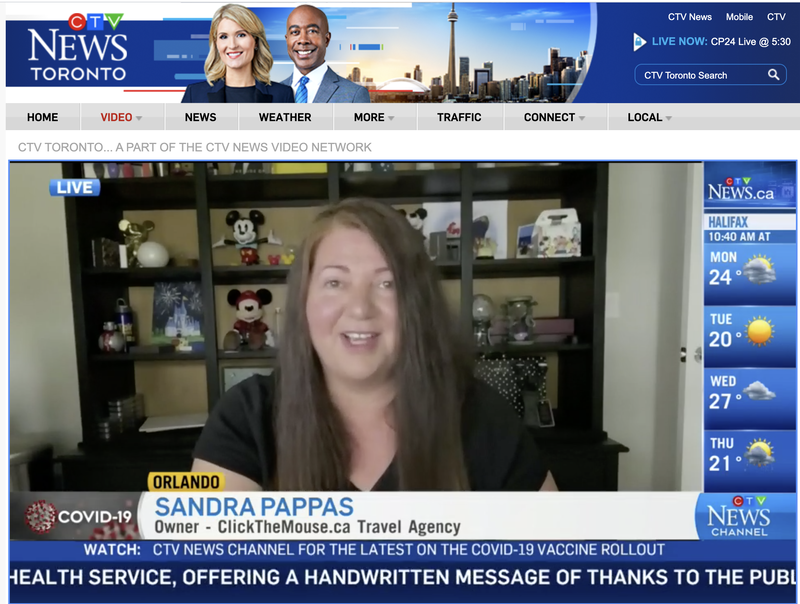Click the CTV News Toronto logo
Image resolution: width=800 pixels, height=604 pixels.
point(78,48)
